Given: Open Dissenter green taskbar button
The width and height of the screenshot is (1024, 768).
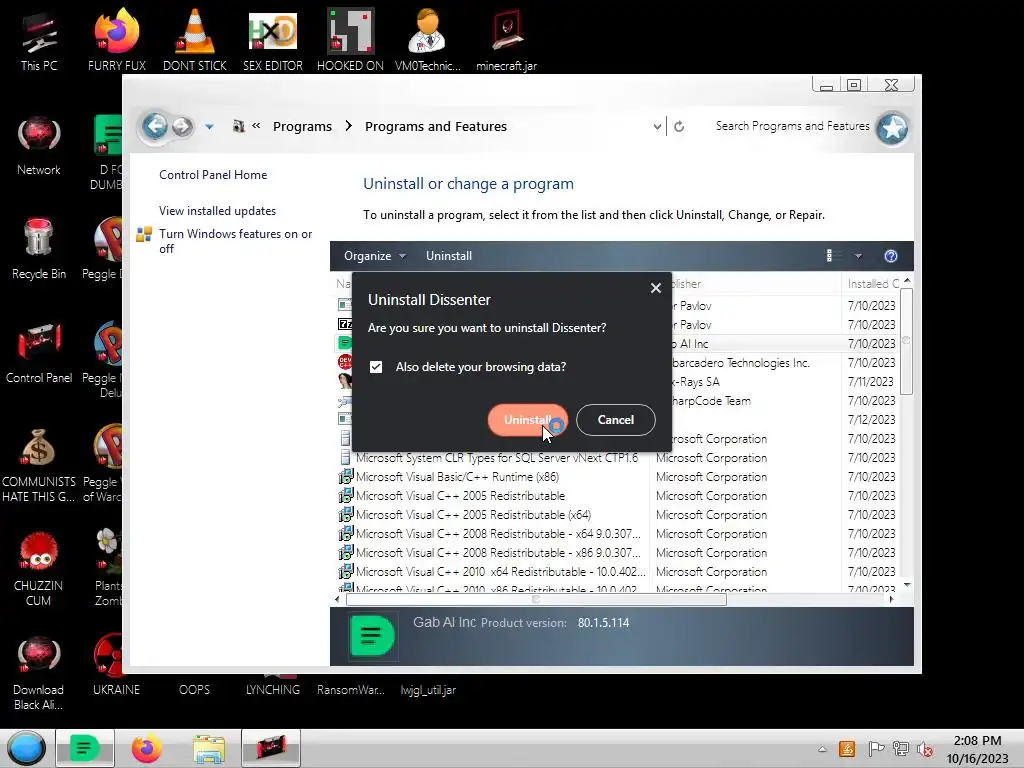Looking at the screenshot, I should tap(85, 748).
